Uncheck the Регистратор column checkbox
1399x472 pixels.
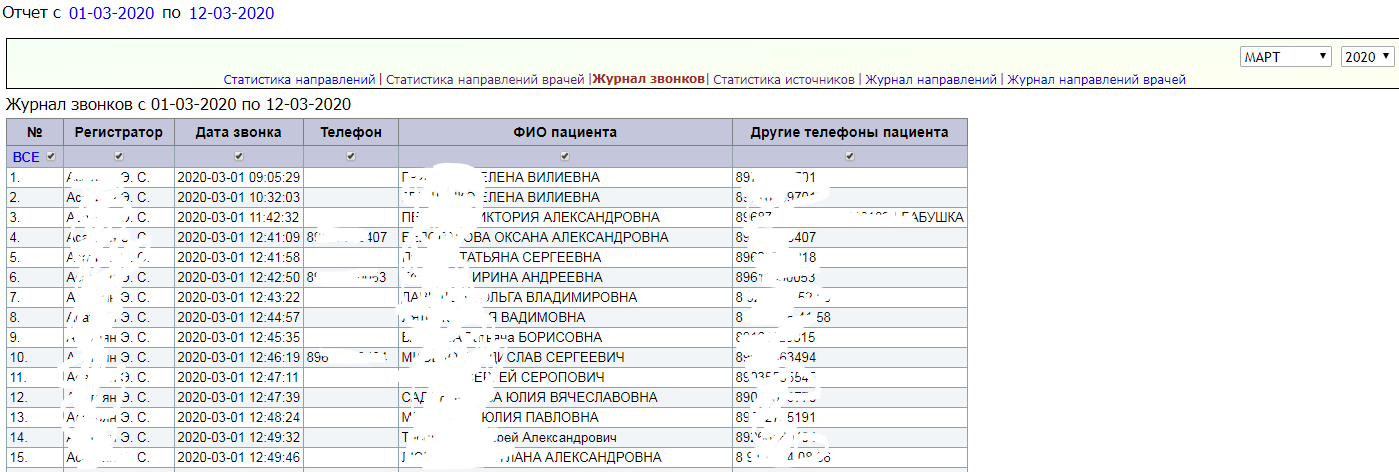(x=119, y=157)
